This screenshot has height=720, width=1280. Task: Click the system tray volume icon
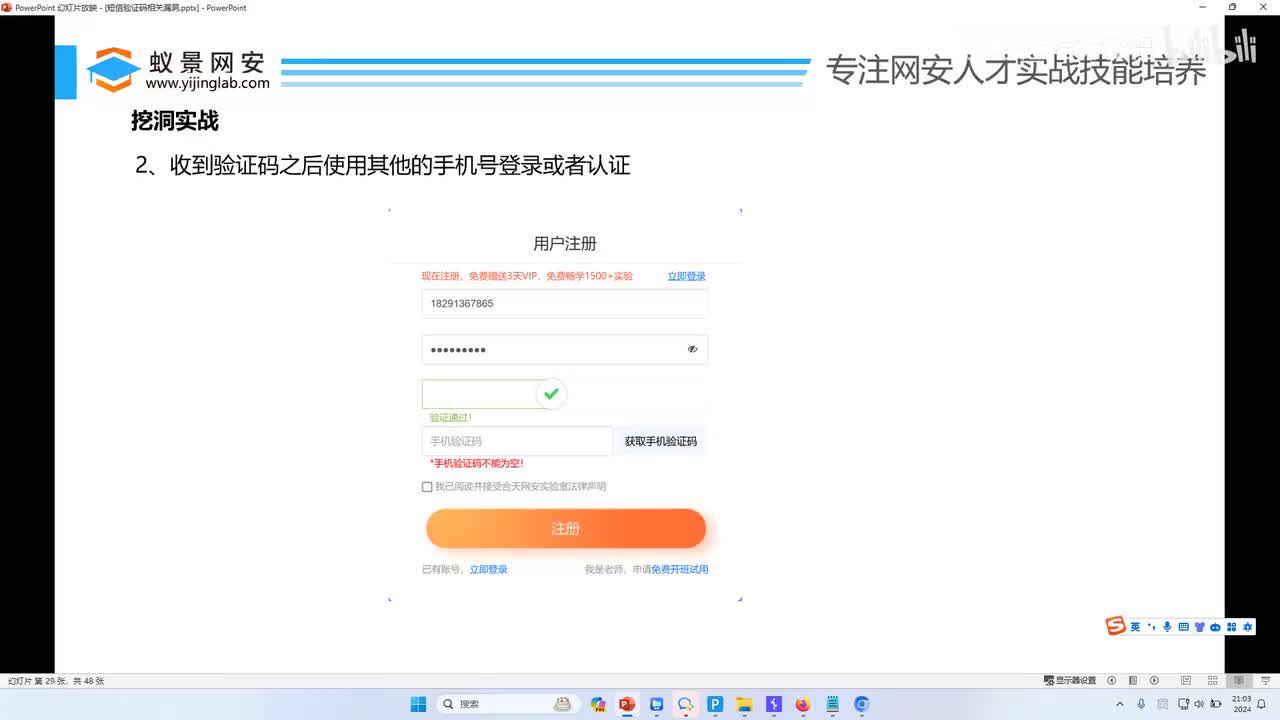tap(1200, 704)
